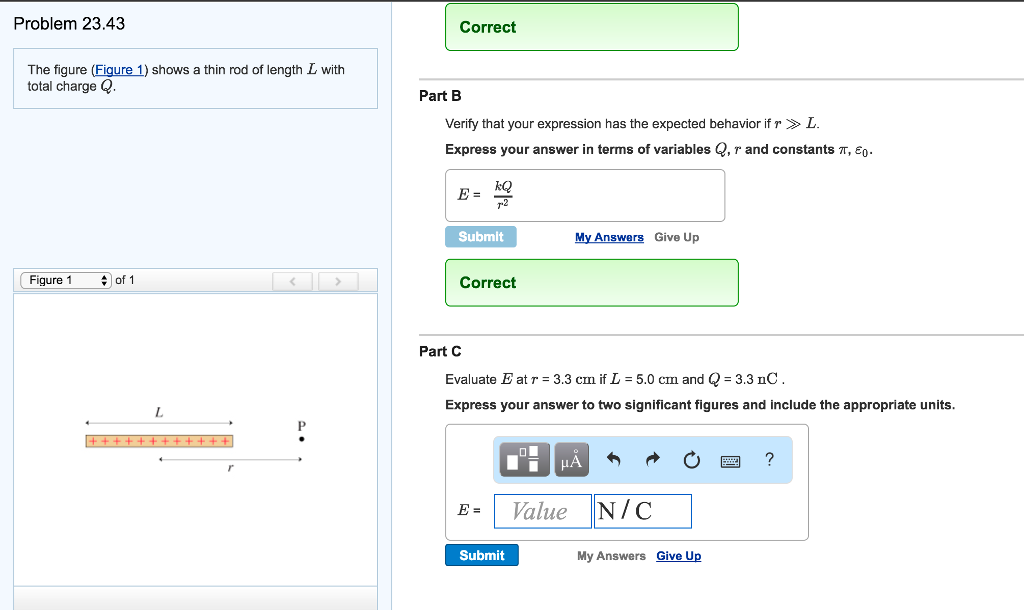1024x610 pixels.
Task: Select the units (μÅ) icon
Action: pyautogui.click(x=570, y=460)
